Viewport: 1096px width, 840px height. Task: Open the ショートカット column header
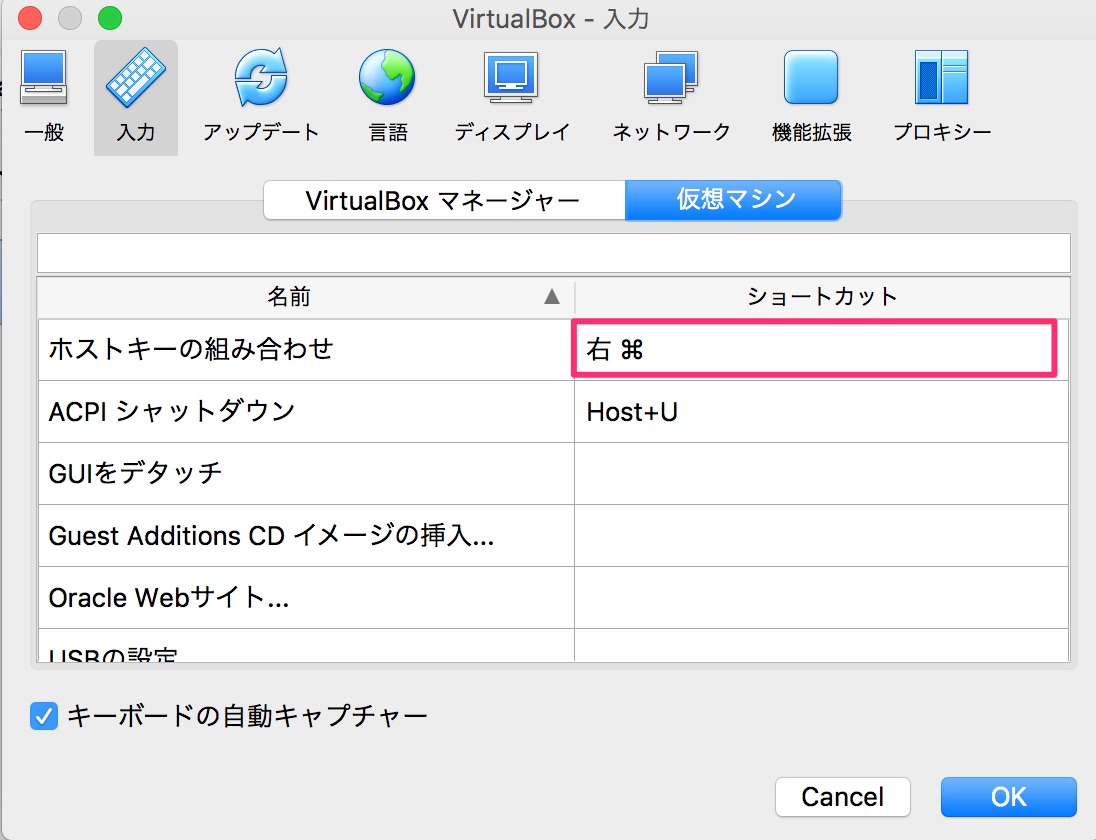tap(822, 297)
